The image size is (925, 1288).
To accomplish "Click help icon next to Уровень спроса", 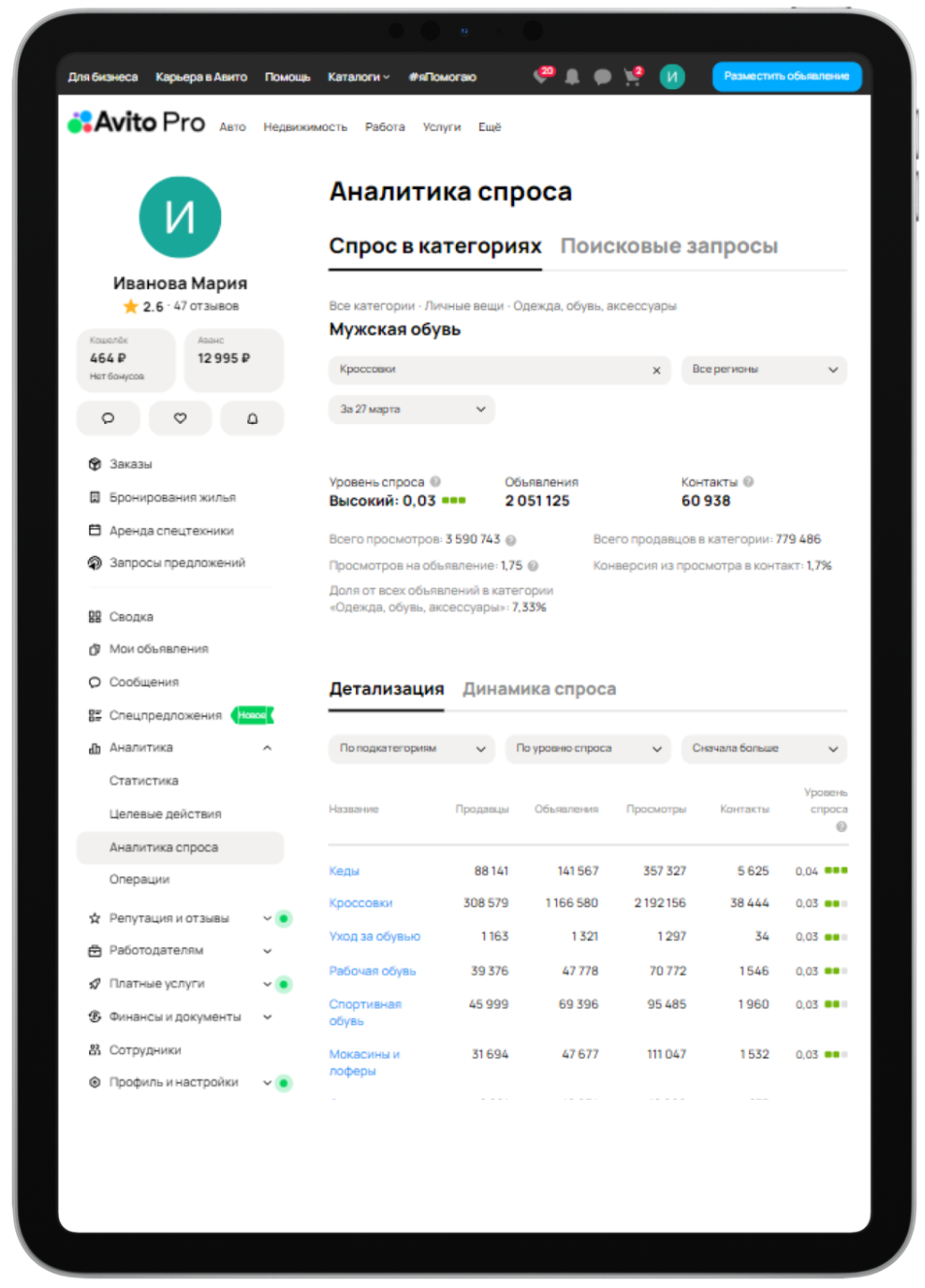I will 435,482.
